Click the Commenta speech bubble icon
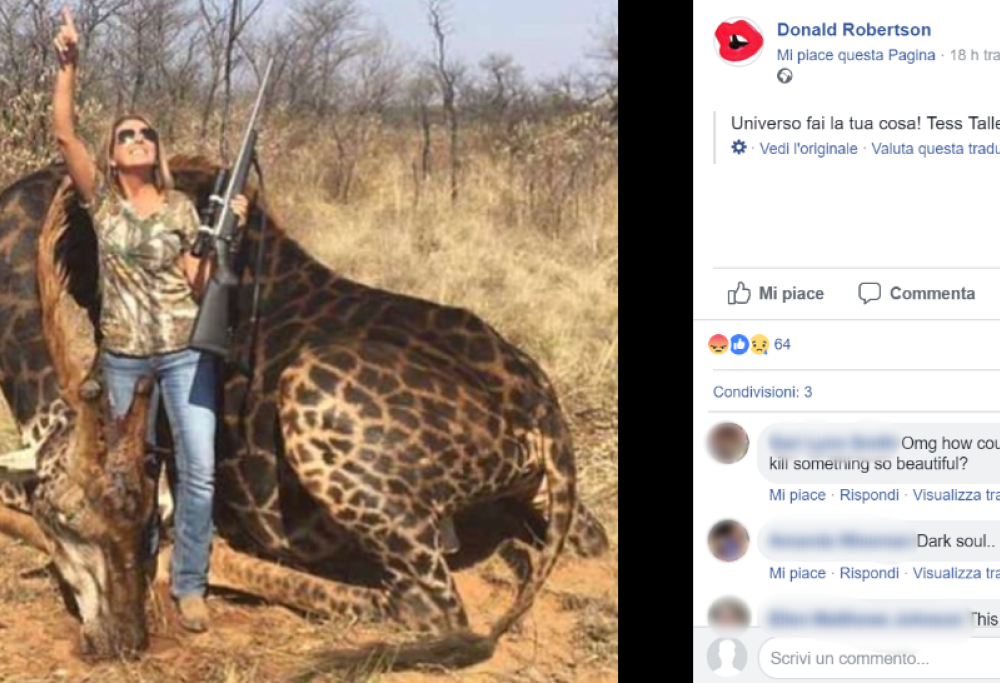 [x=869, y=293]
